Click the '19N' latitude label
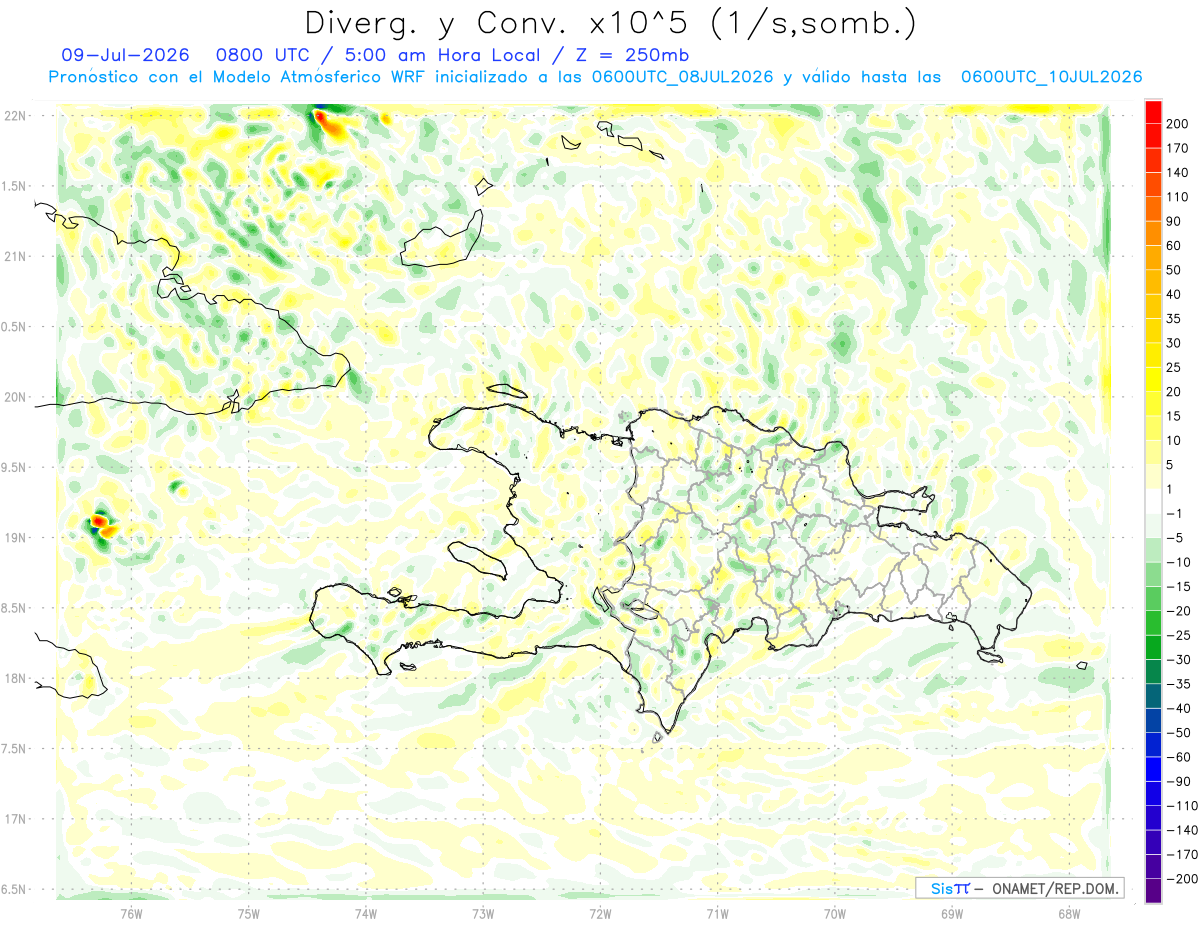Image resolution: width=1200 pixels, height=927 pixels. point(15,538)
